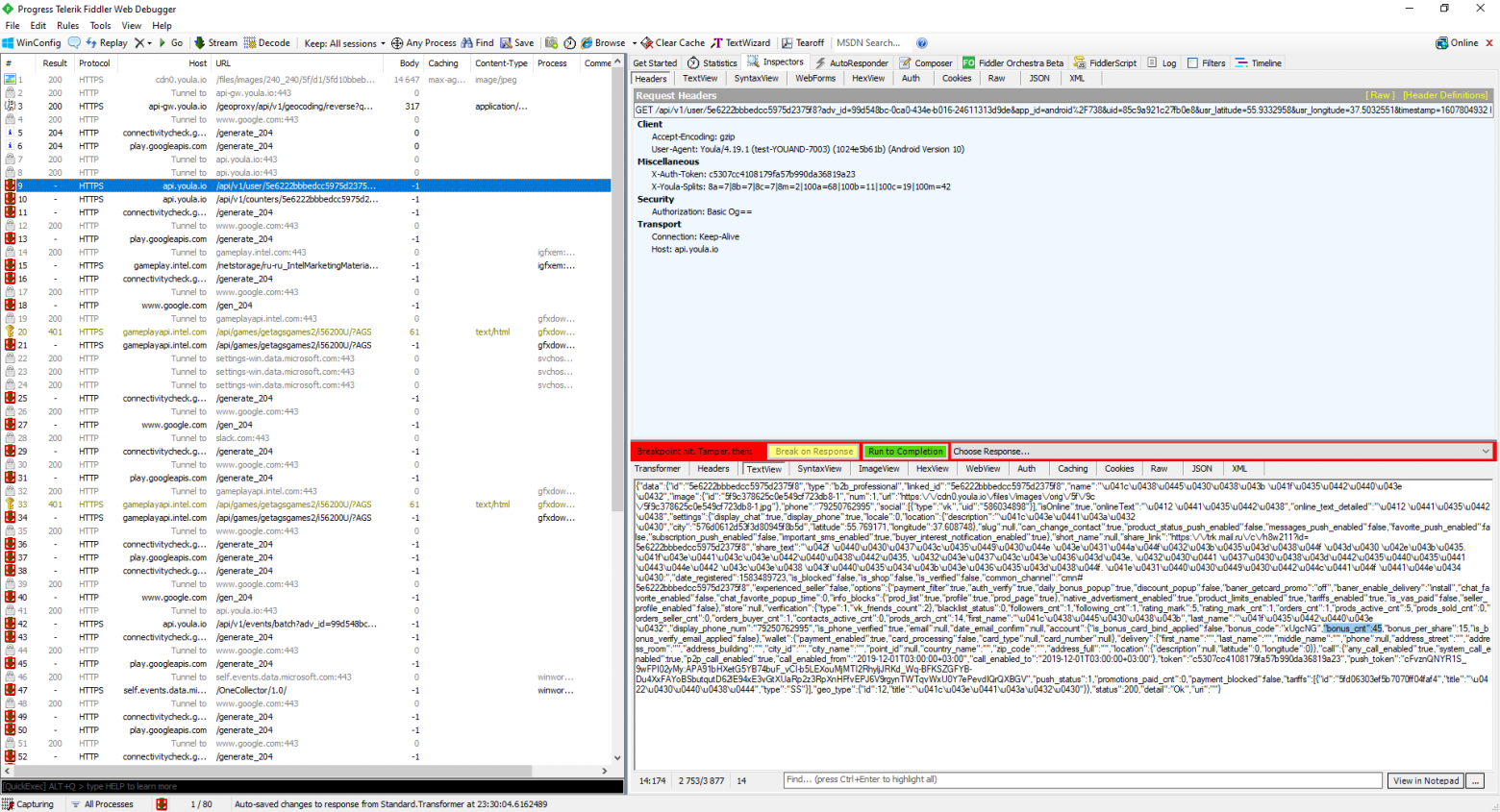Save sessions with the toolbar Save icon
Image resolution: width=1500 pixels, height=812 pixels.
point(517,43)
